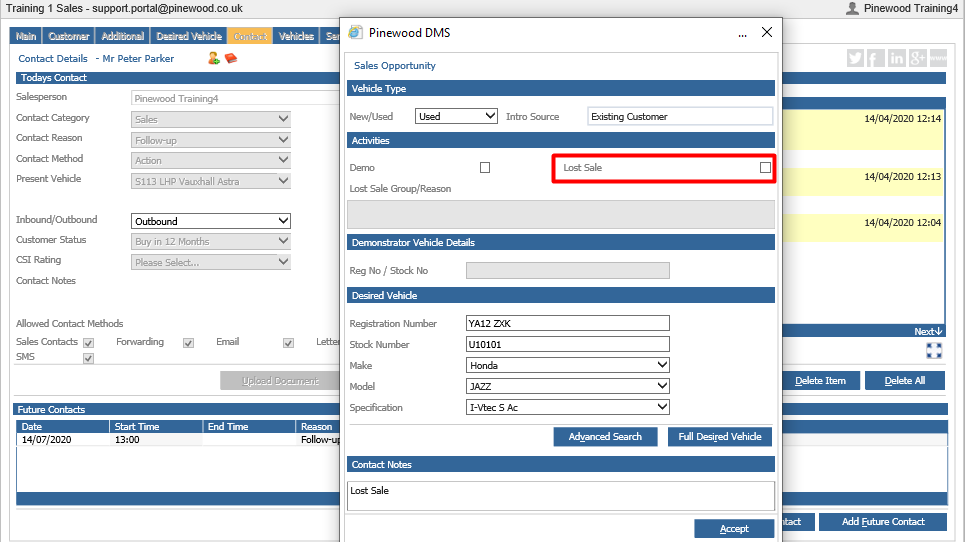Click the Twitter social icon
The image size is (965, 542).
coord(855,58)
